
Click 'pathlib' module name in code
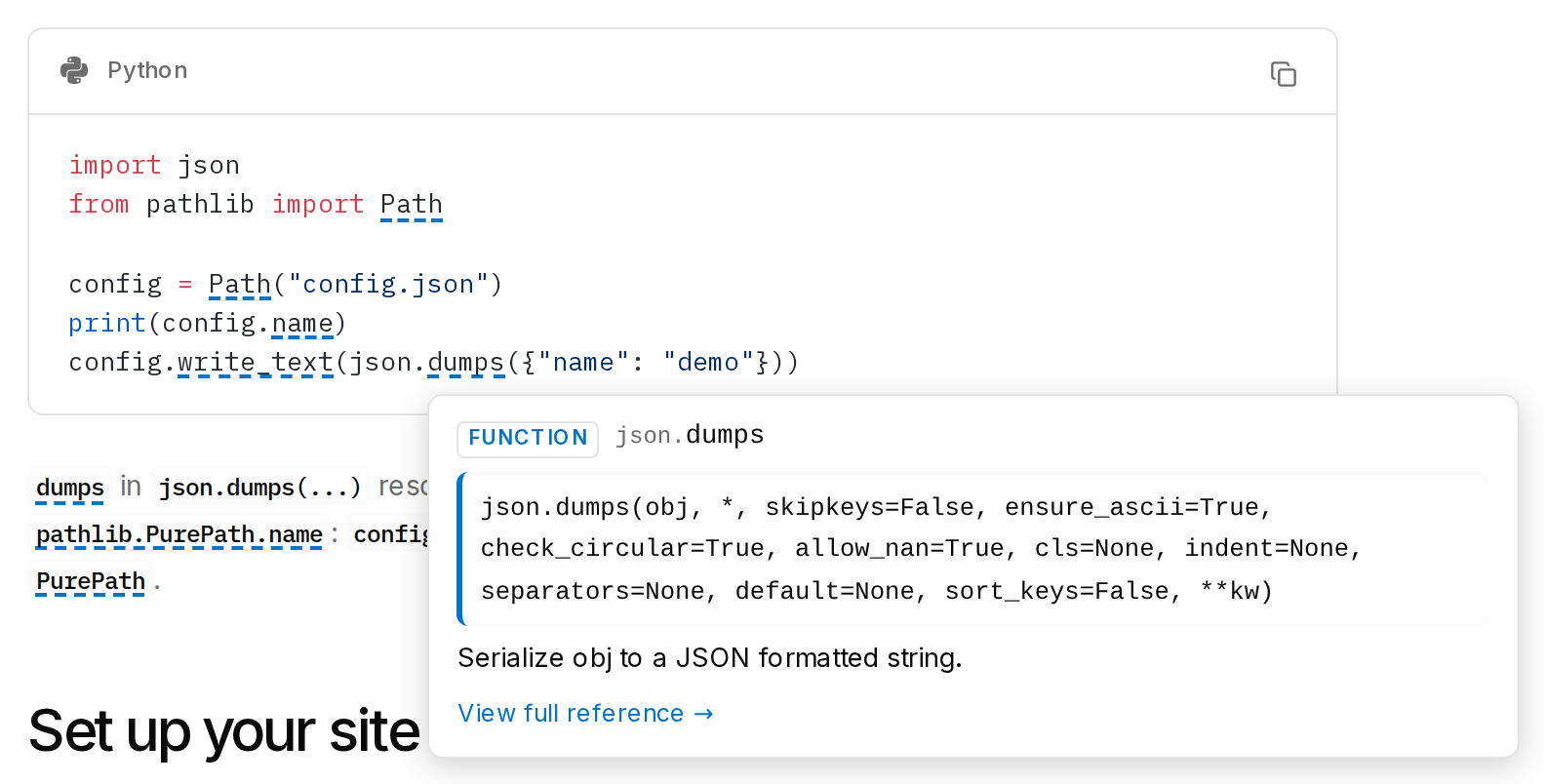pyautogui.click(x=200, y=205)
